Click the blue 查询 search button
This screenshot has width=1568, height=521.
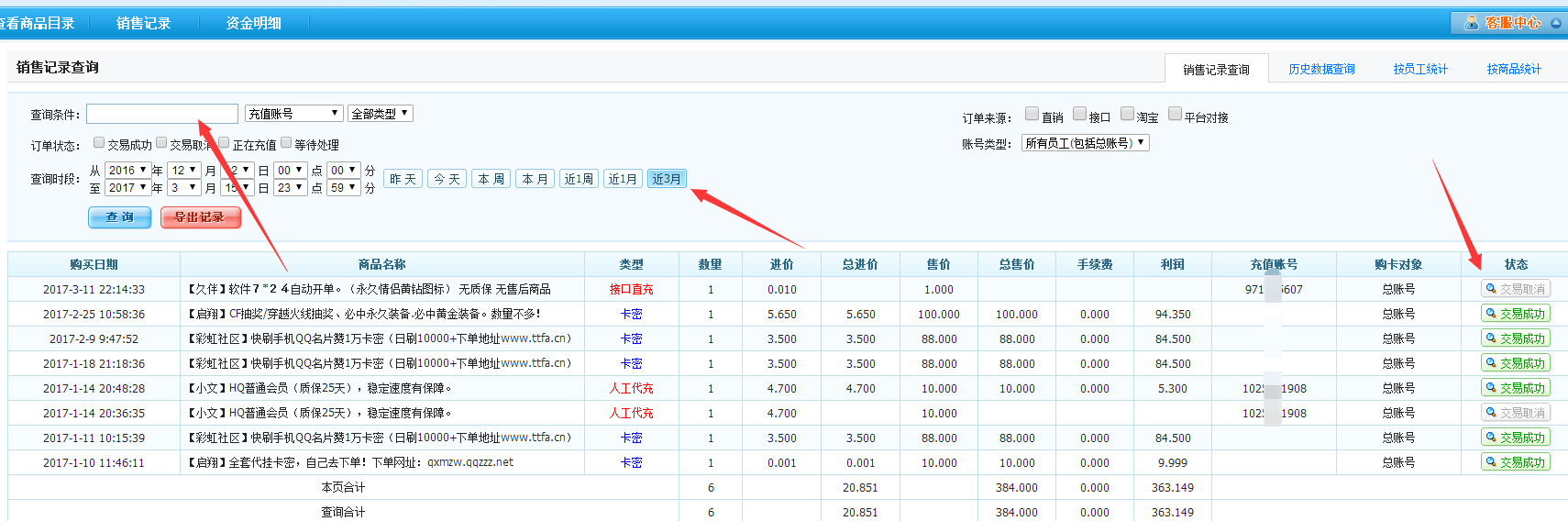pyautogui.click(x=119, y=217)
